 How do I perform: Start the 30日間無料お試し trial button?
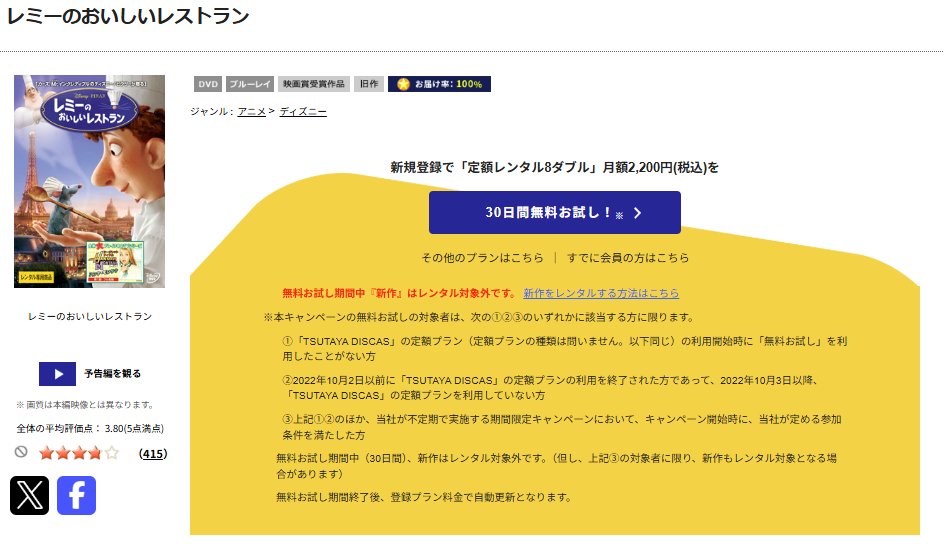pyautogui.click(x=554, y=212)
